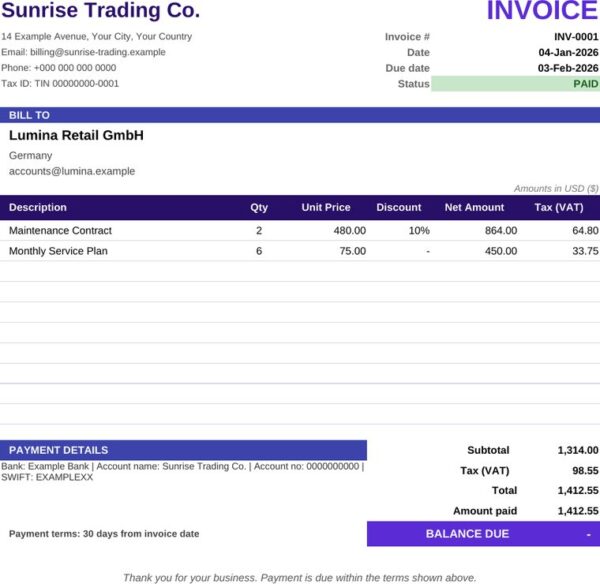
Task: Click the Invoice # label
Action: click(x=407, y=37)
